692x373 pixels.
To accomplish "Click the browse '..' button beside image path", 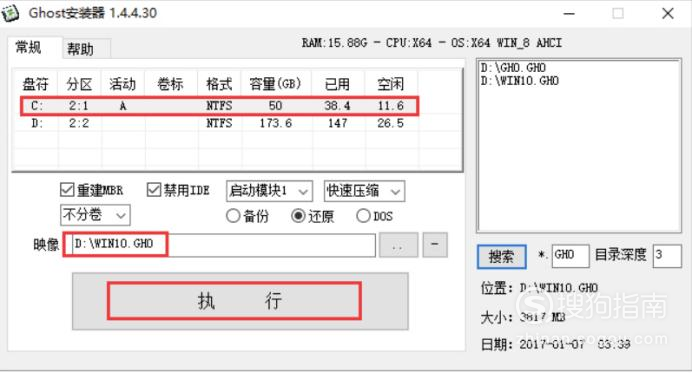I will 399,245.
